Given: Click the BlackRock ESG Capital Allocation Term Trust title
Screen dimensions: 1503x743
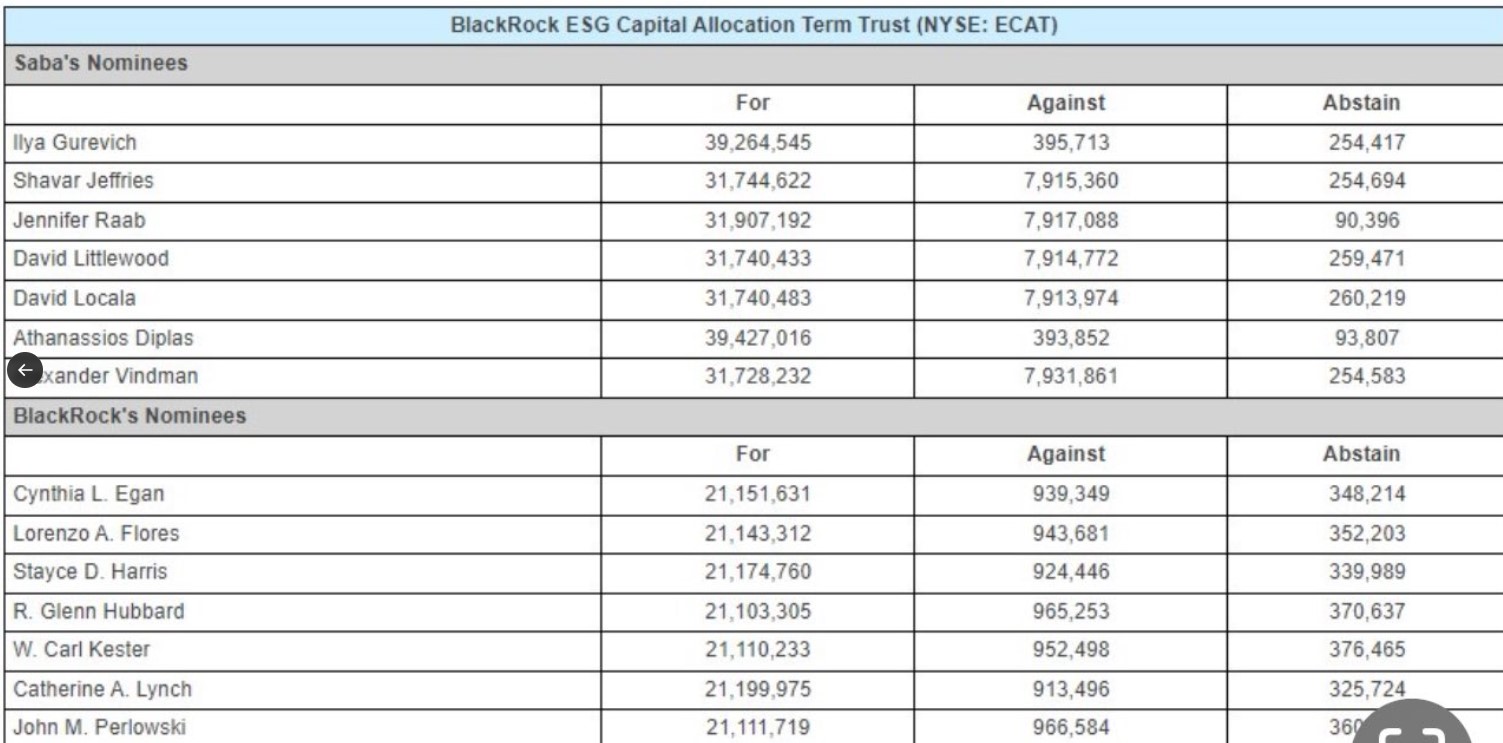Looking at the screenshot, I should 753,25.
